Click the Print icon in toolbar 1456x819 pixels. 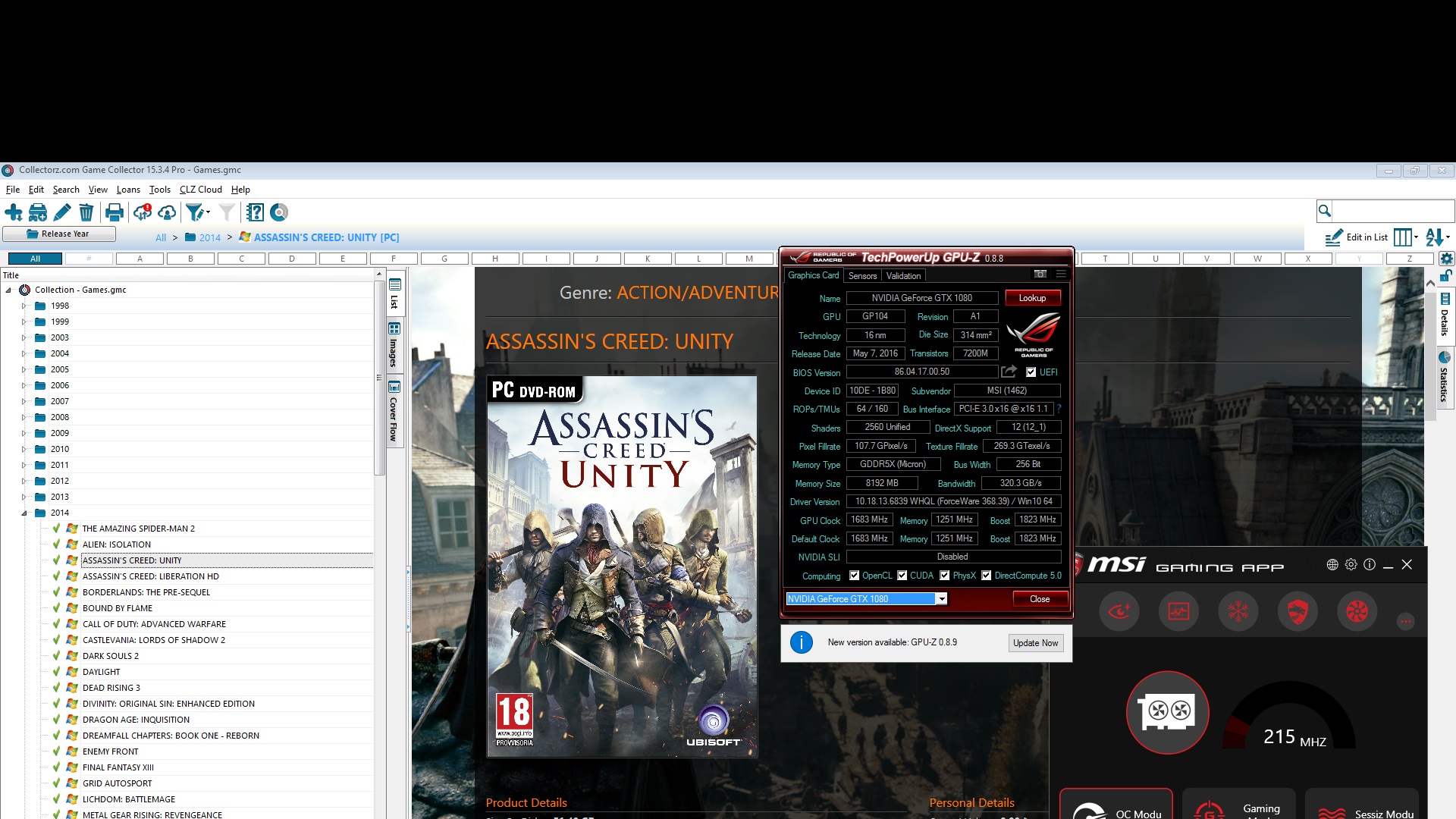pyautogui.click(x=115, y=212)
